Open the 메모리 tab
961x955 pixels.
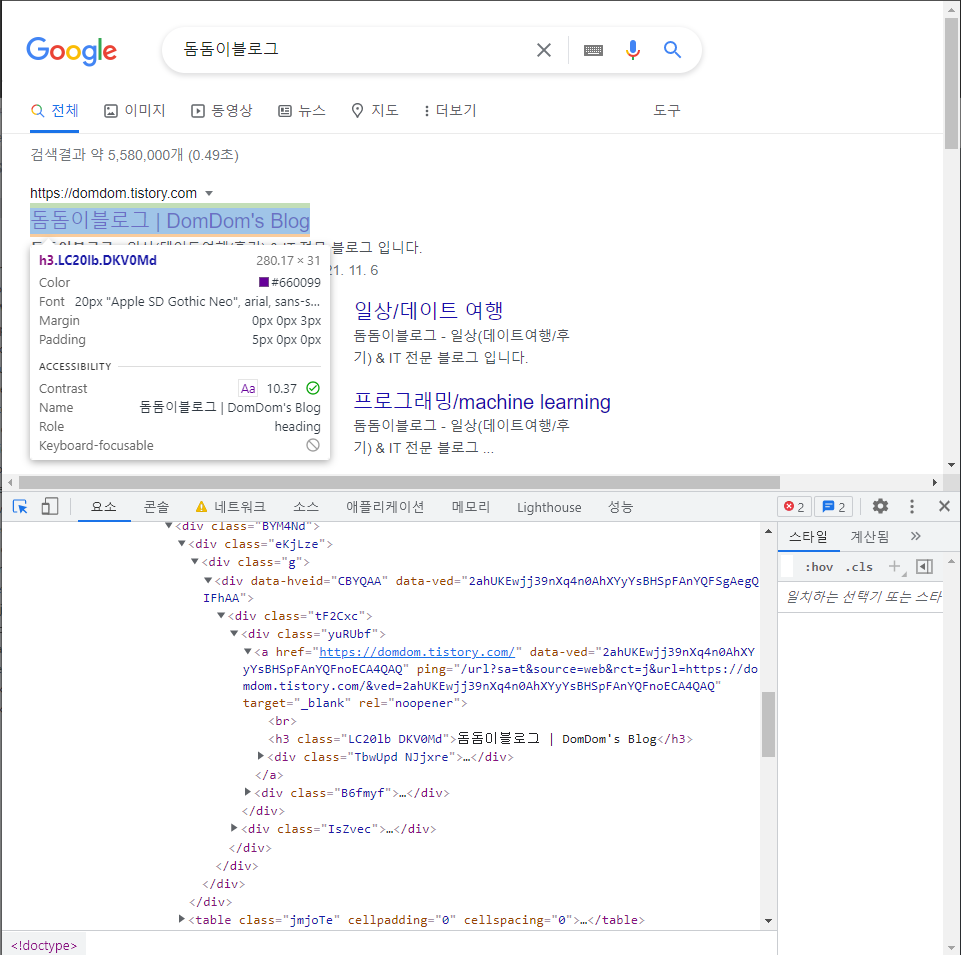471,507
